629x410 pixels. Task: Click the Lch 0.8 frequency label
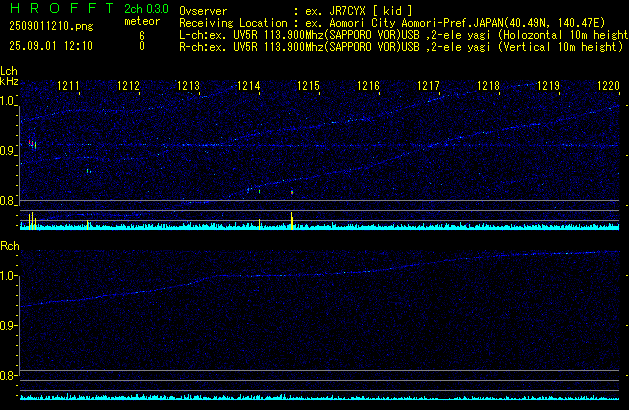pos(7,201)
